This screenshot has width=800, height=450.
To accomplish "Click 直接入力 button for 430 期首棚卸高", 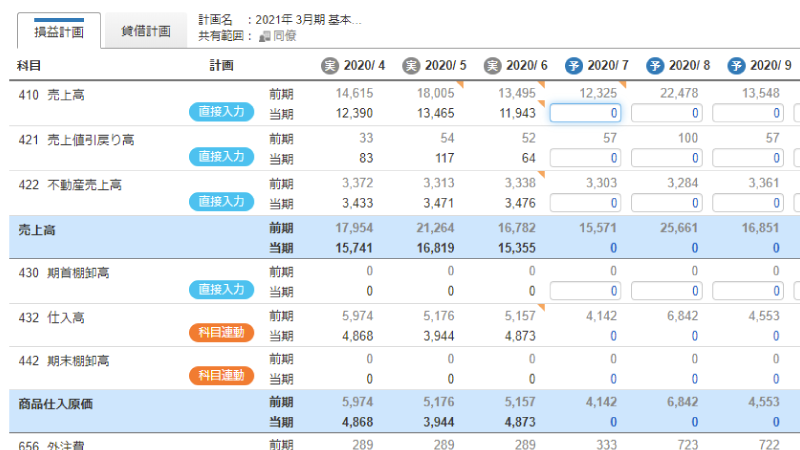I will (221, 289).
